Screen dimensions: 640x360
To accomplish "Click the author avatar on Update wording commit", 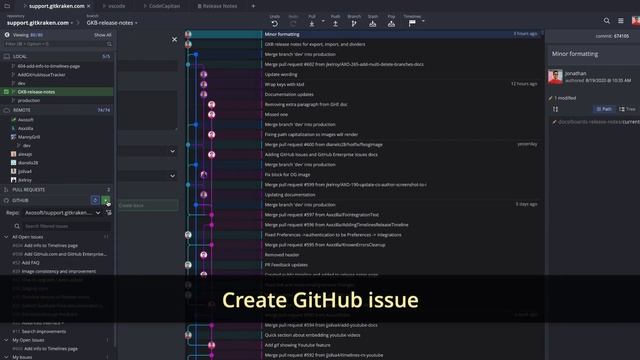I will point(204,74).
